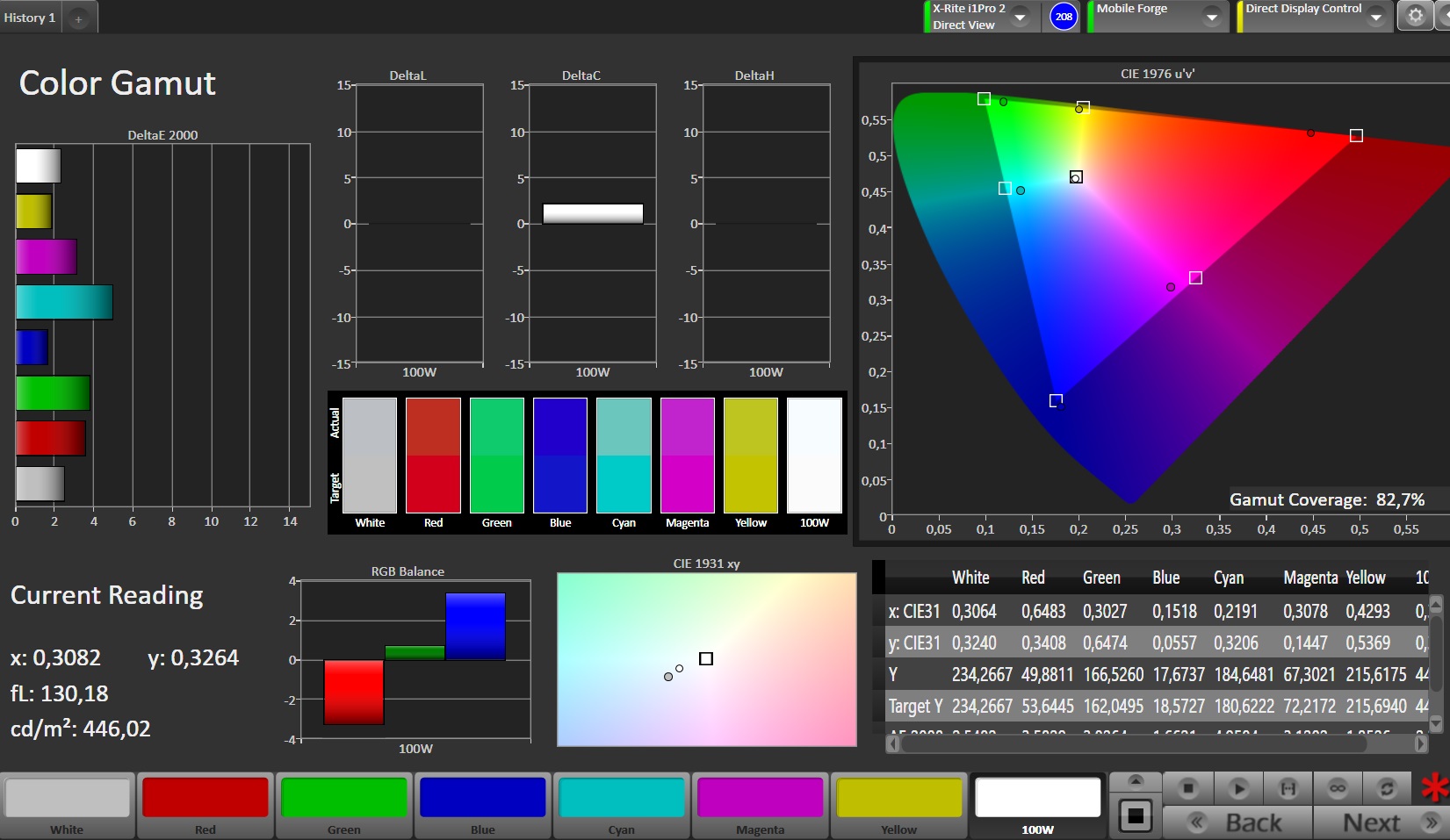Viewport: 1450px width, 840px height.
Task: Switch to the History 1 tab
Action: (x=30, y=18)
